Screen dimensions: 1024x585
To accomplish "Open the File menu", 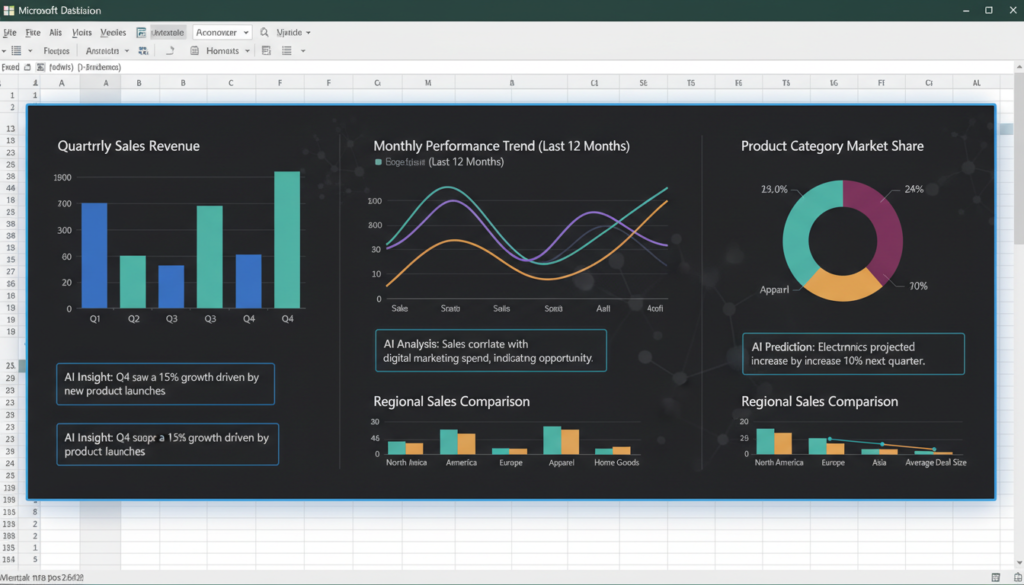I will 32,32.
